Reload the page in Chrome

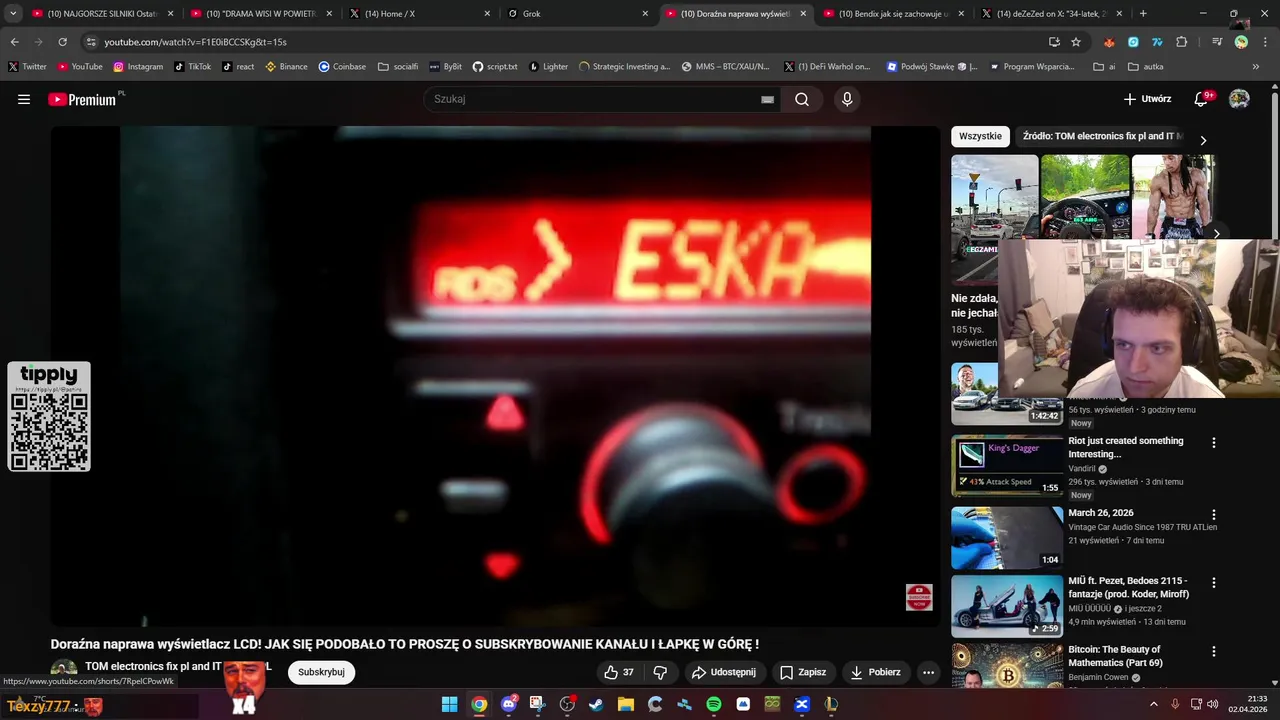pyautogui.click(x=62, y=42)
